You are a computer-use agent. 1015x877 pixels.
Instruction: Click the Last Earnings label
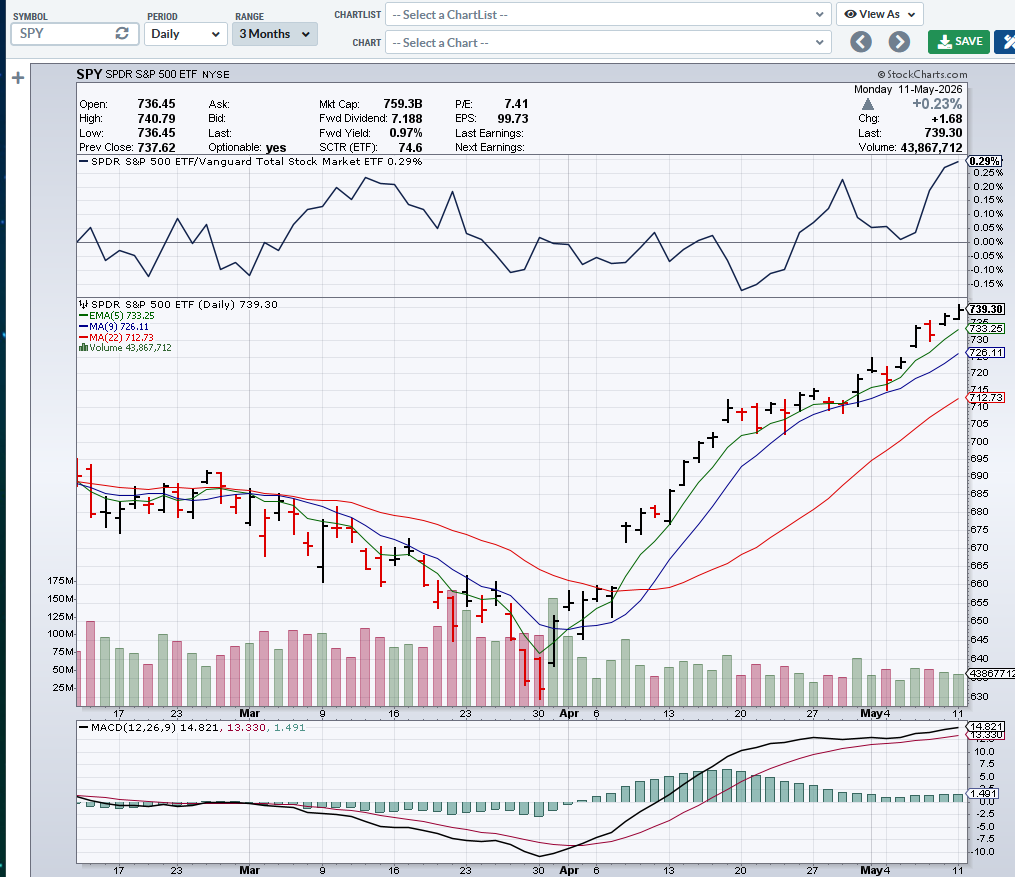click(489, 133)
